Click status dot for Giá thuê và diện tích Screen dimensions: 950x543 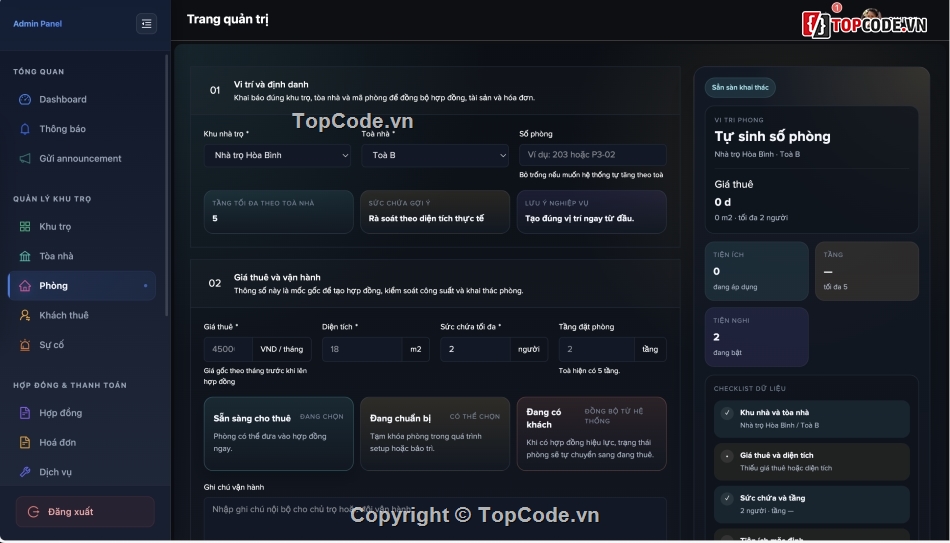[x=727, y=456]
